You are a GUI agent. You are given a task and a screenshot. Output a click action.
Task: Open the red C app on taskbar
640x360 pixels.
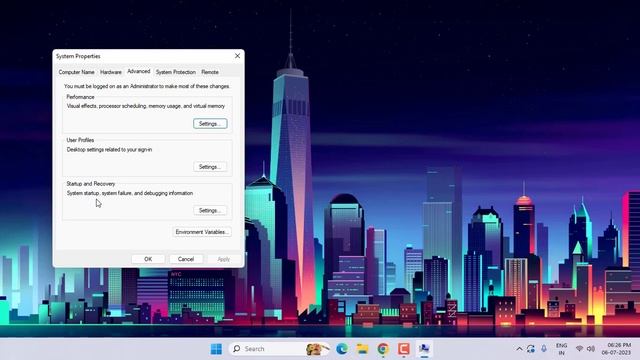pyautogui.click(x=404, y=349)
